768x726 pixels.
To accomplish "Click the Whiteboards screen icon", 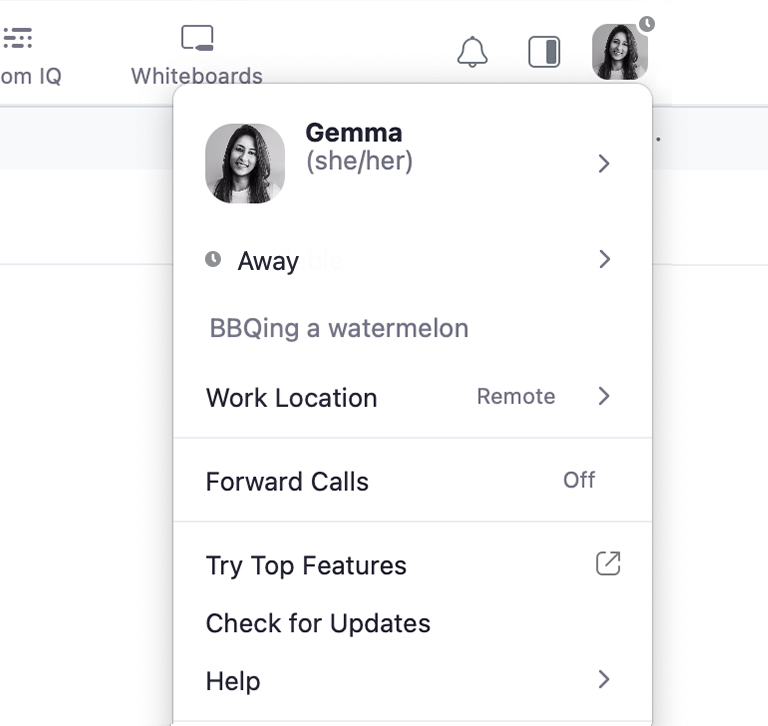I will point(197,38).
